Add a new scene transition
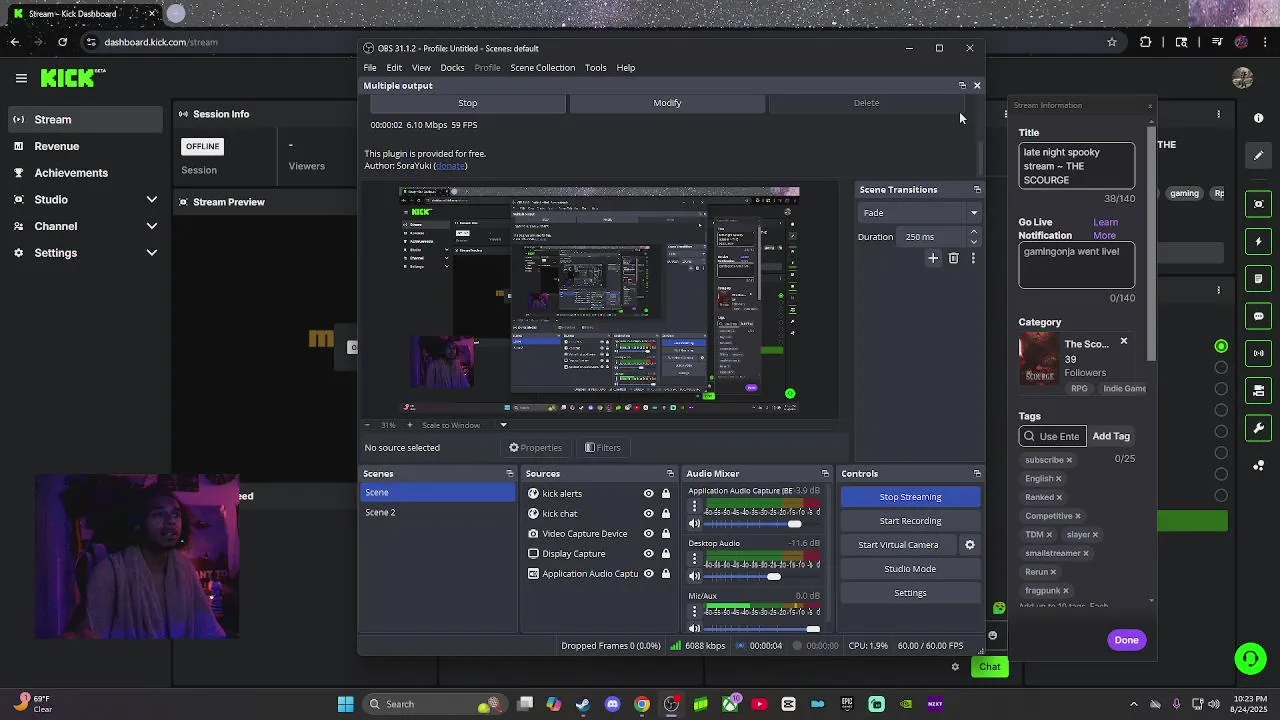Image resolution: width=1280 pixels, height=720 pixels. click(x=933, y=258)
